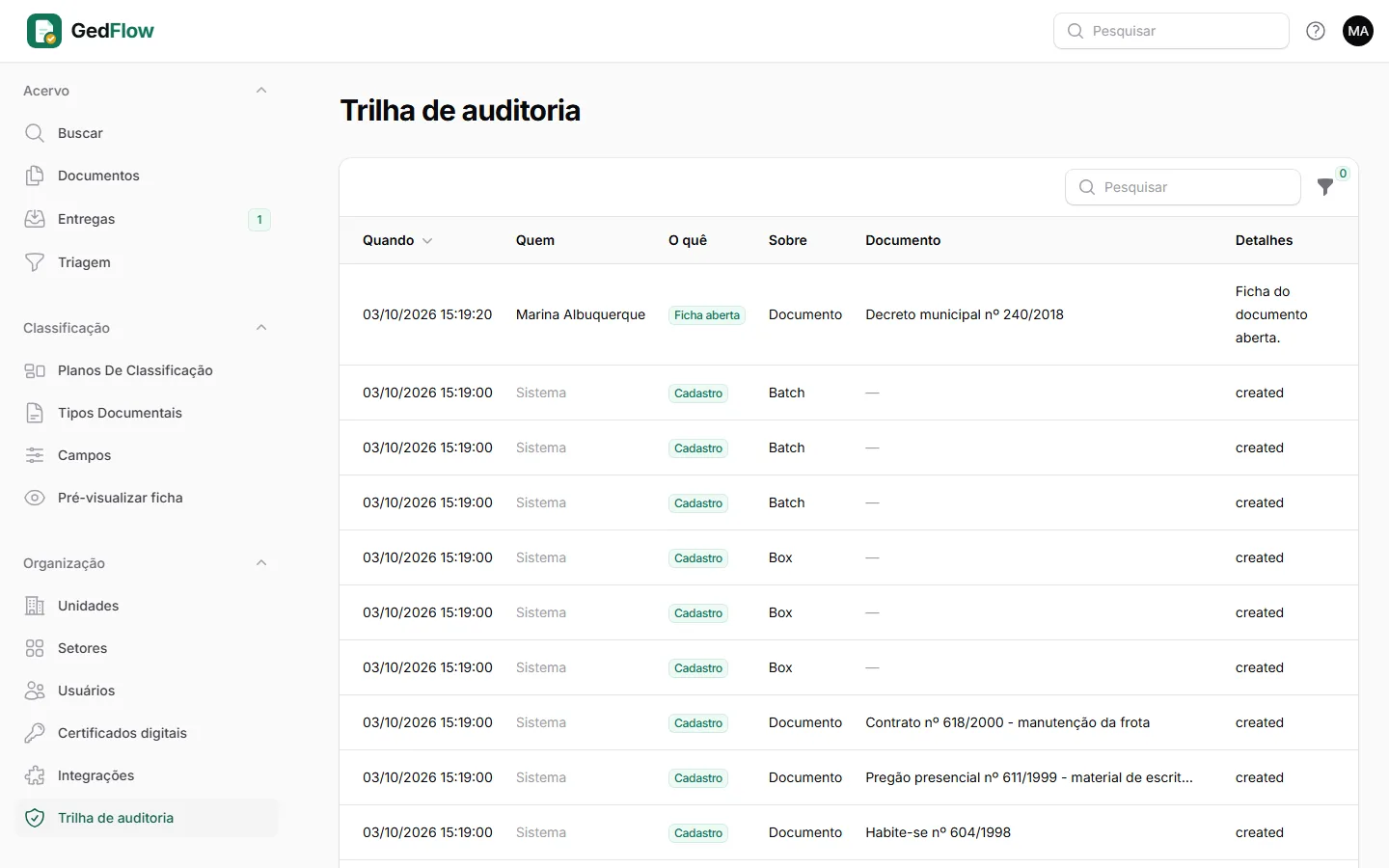Click the Buscar magnifier icon in sidebar
The image size is (1389, 868).
pyautogui.click(x=35, y=133)
